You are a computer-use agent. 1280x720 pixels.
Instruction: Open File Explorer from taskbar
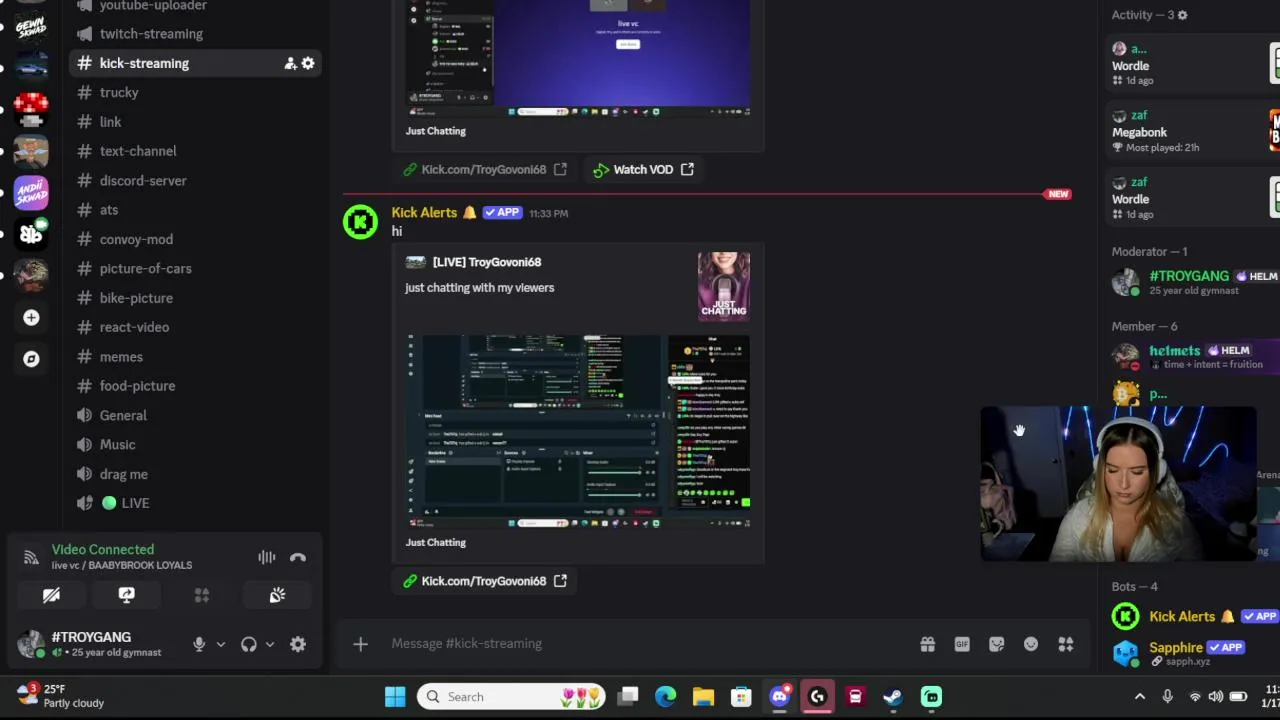[x=703, y=697]
